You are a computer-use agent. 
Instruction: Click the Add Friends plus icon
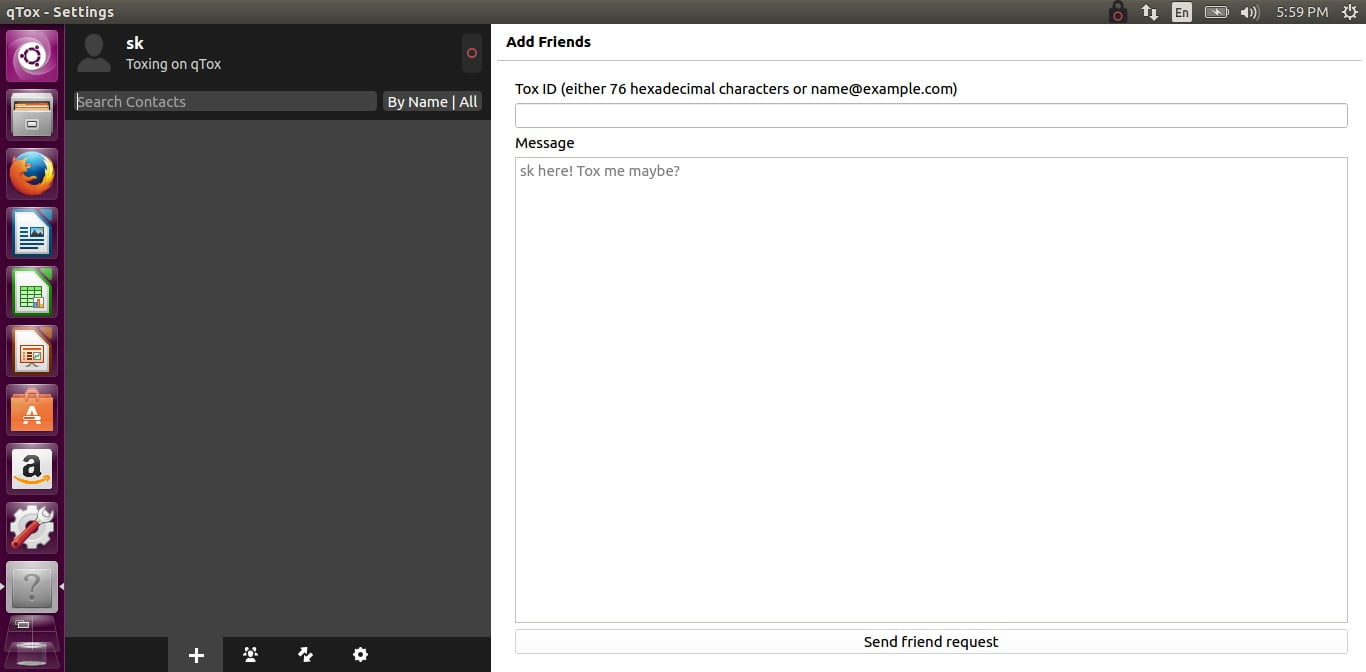[196, 655]
